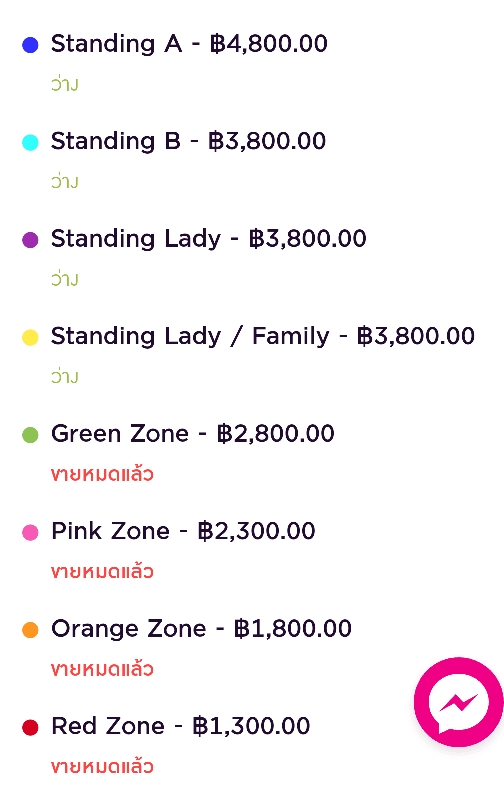Select Green Zone ฿2,800.00 entry
The image size is (504, 791).
tap(193, 434)
